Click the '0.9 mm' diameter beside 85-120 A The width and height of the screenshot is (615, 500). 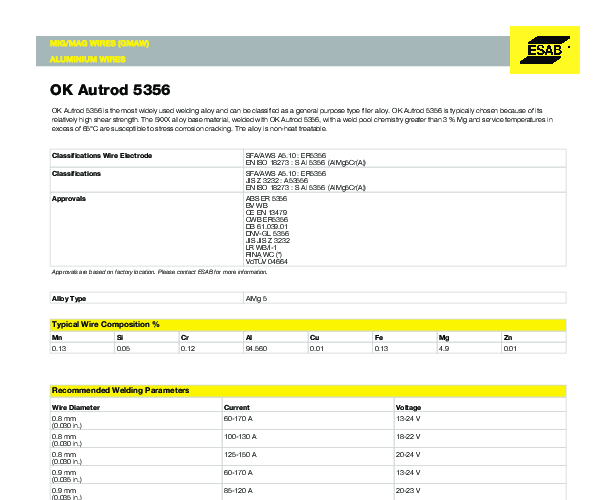coord(64,491)
